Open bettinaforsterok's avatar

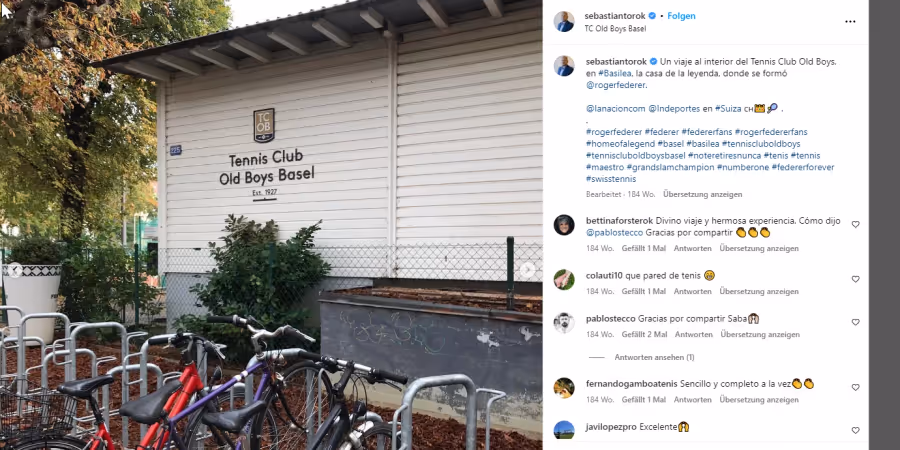click(564, 225)
